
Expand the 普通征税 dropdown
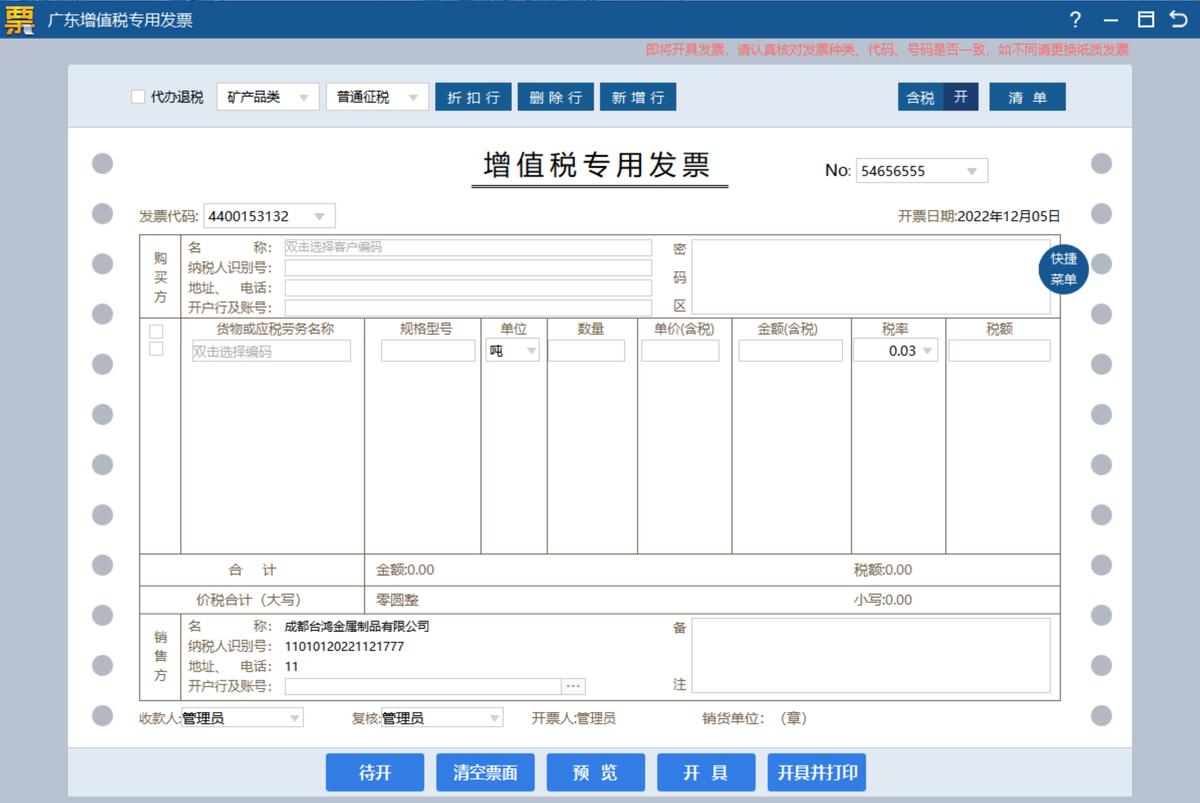[377, 96]
